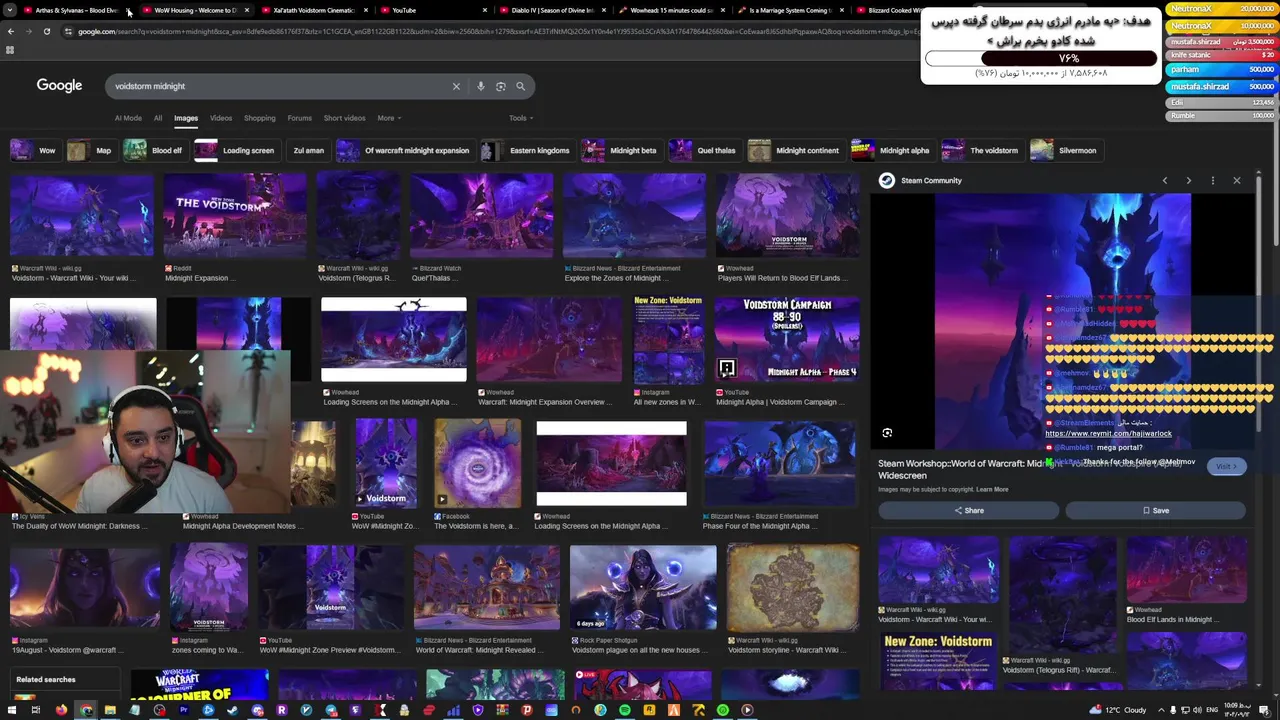1280x720 pixels.
Task: Switch to the Shopping tab
Action: click(x=259, y=118)
